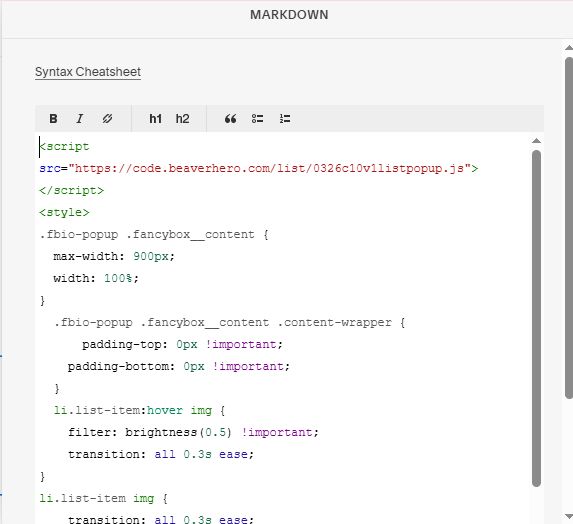Insert a hyperlink using the link icon
This screenshot has width=573, height=524.
(107, 118)
